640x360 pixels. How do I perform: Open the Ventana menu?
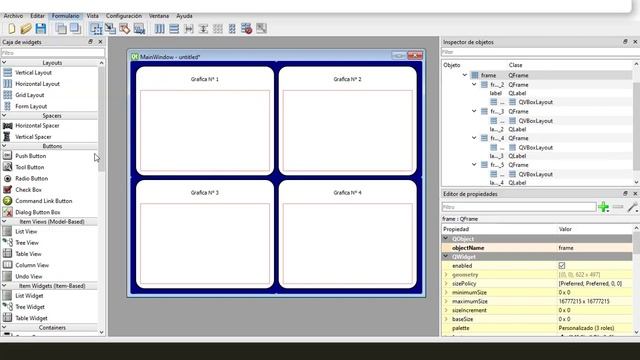coord(159,16)
